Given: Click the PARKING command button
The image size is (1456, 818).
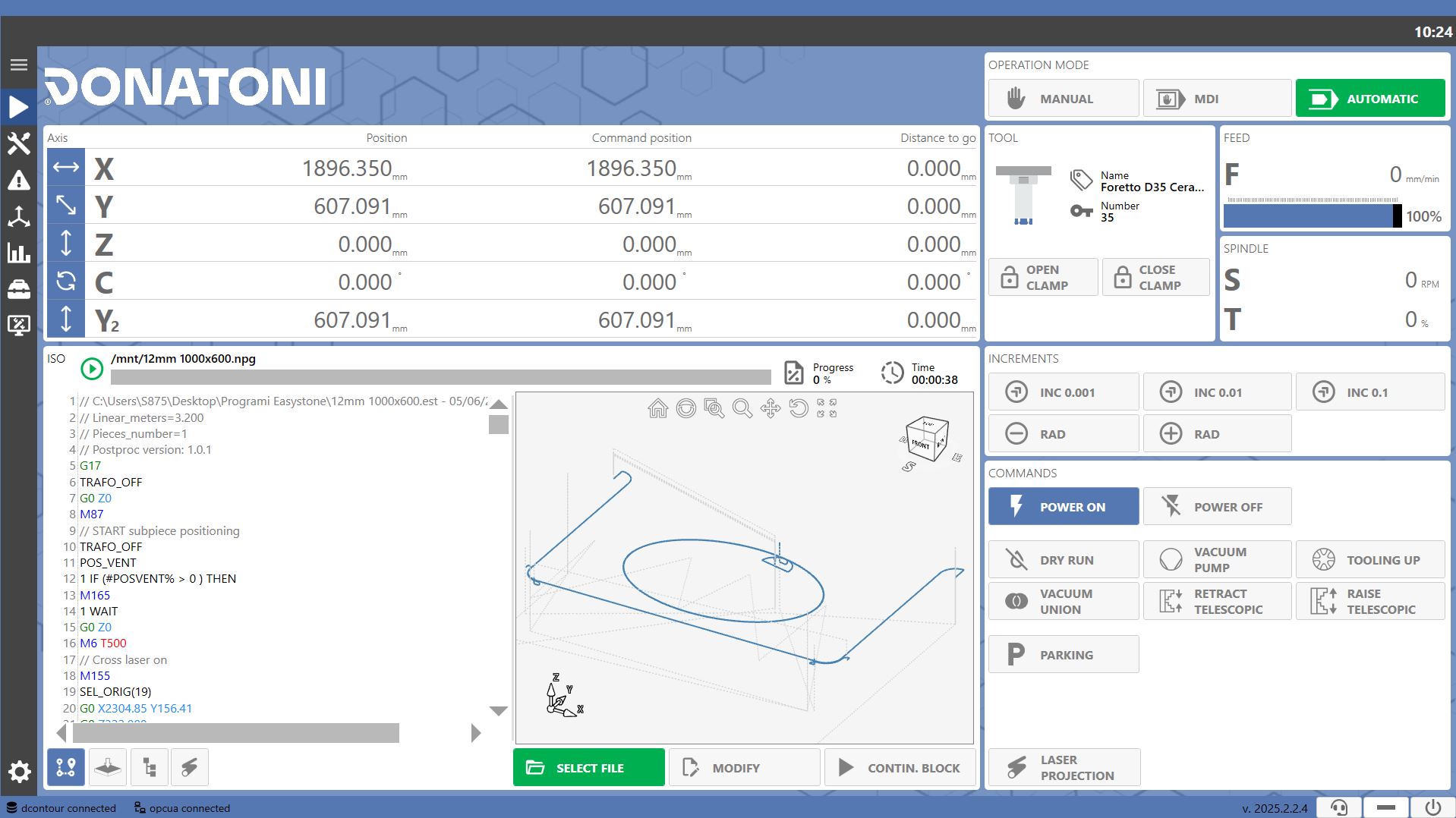Looking at the screenshot, I should click(1064, 654).
